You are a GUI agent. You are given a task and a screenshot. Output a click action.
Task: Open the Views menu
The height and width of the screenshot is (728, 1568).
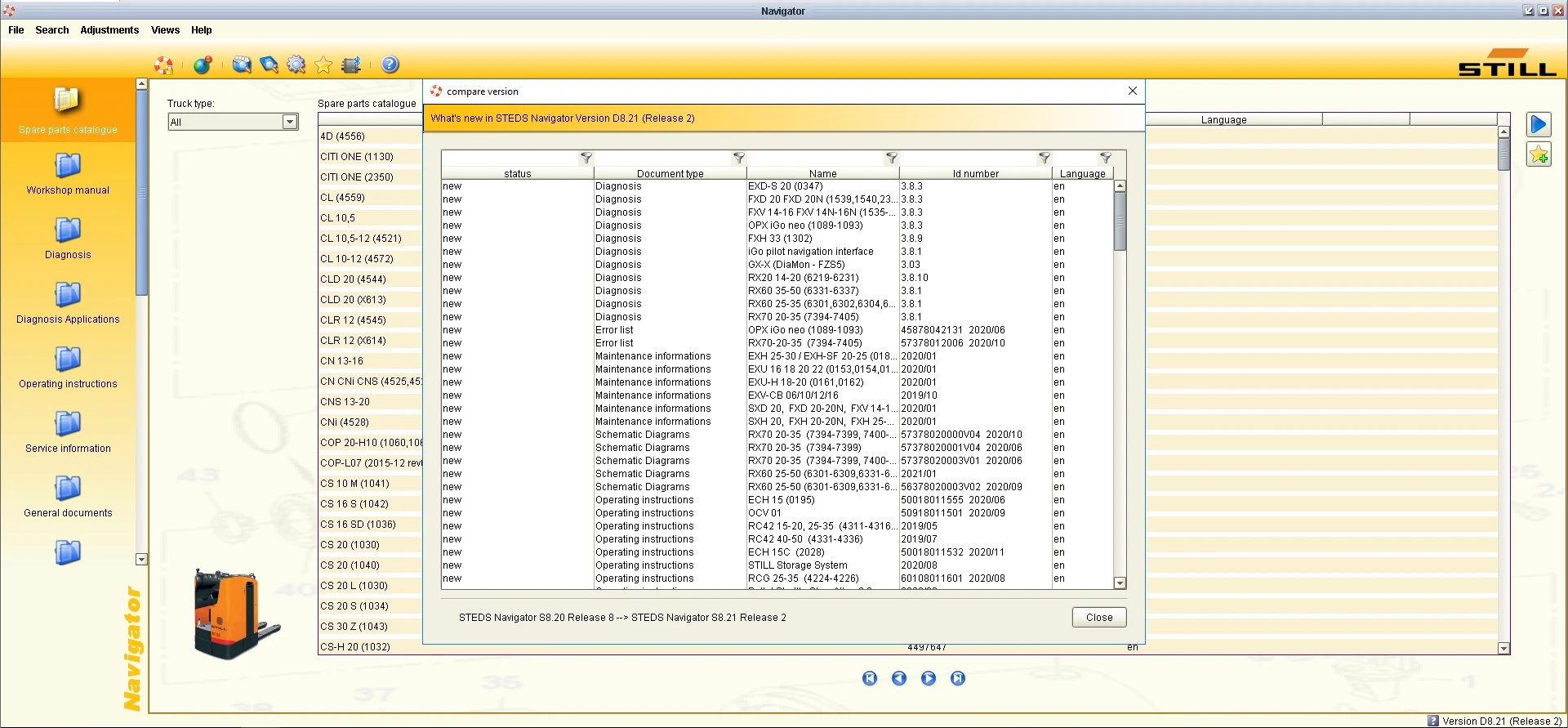click(x=165, y=30)
